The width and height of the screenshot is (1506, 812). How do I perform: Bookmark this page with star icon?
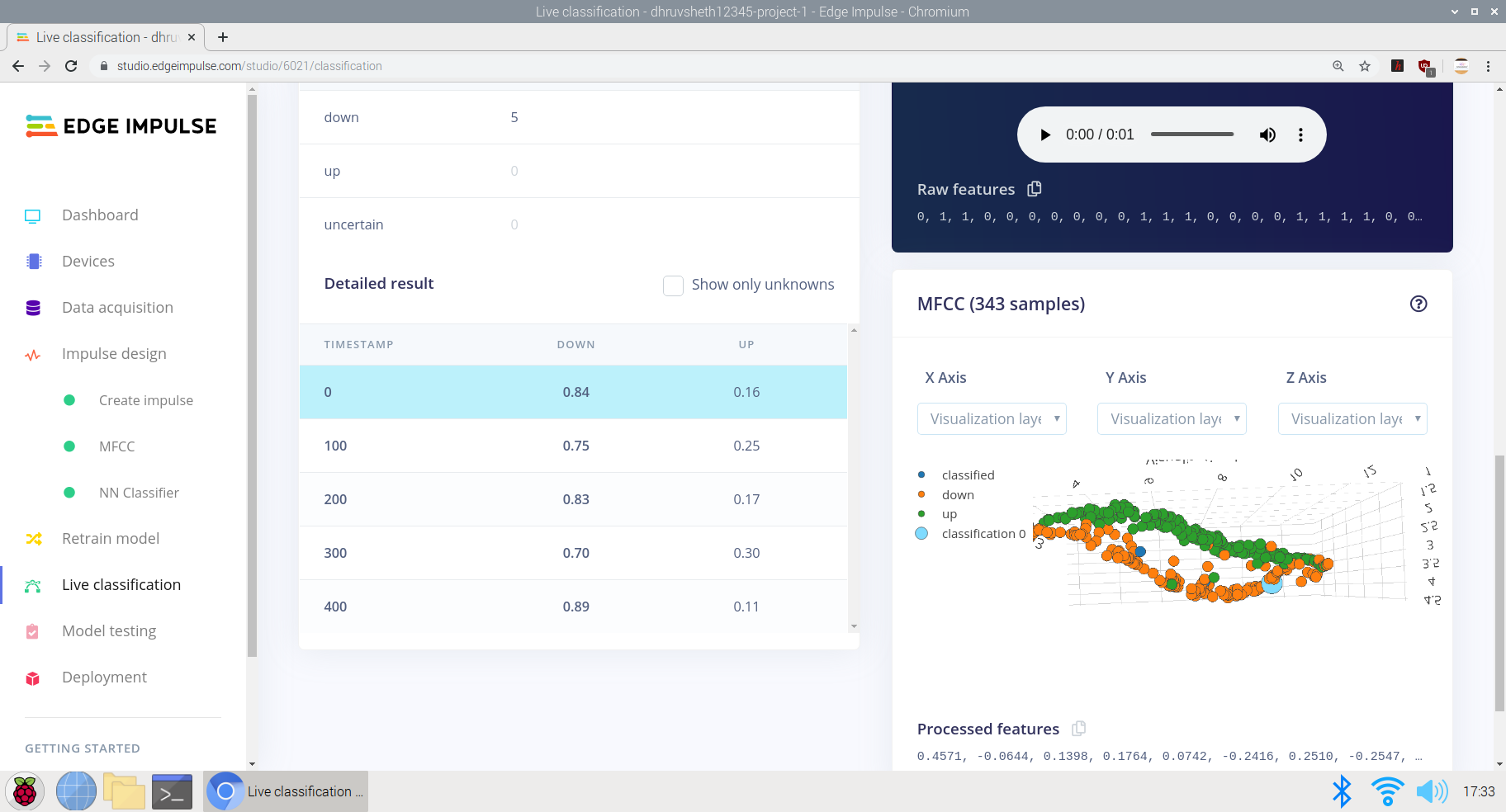[1365, 66]
